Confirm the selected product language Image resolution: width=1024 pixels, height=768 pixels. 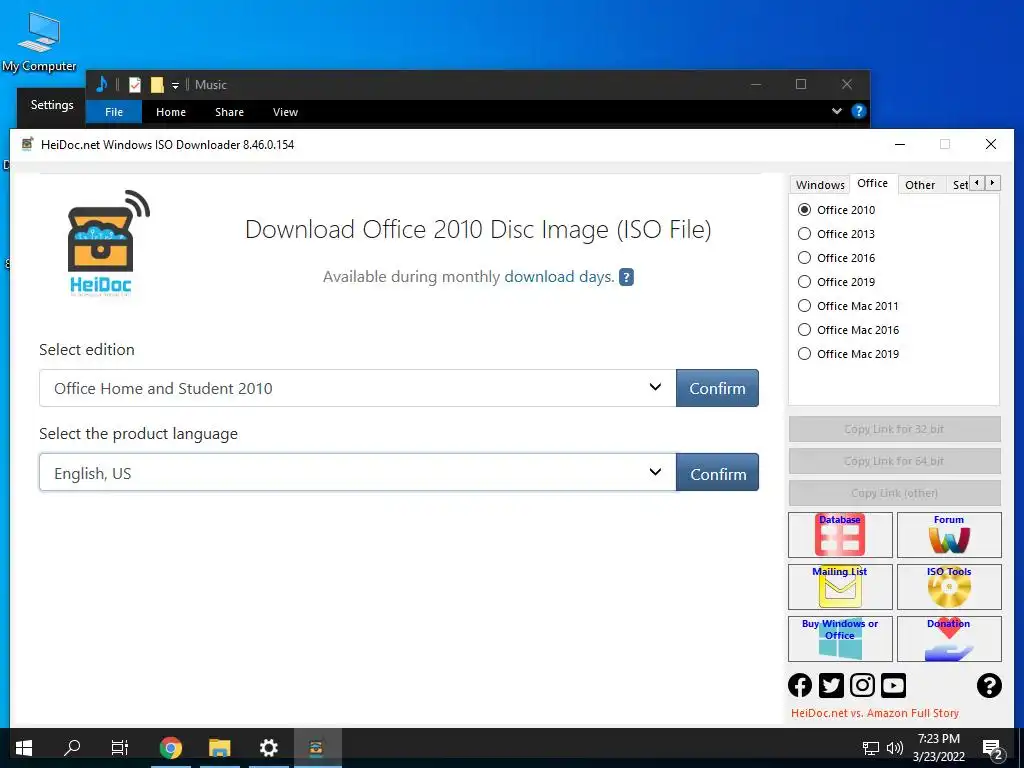click(x=717, y=472)
